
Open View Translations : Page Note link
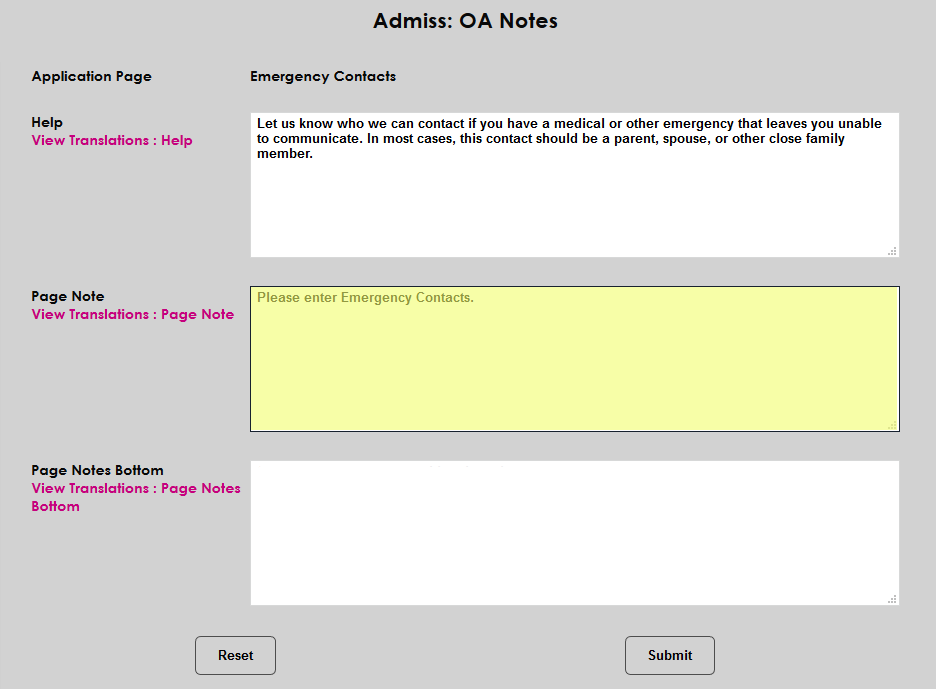tap(132, 314)
